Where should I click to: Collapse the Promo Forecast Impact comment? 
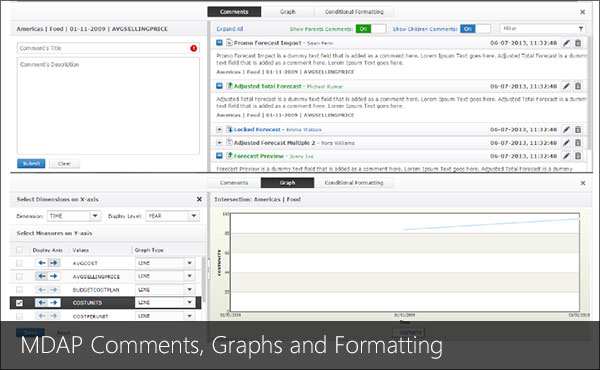[x=219, y=42]
